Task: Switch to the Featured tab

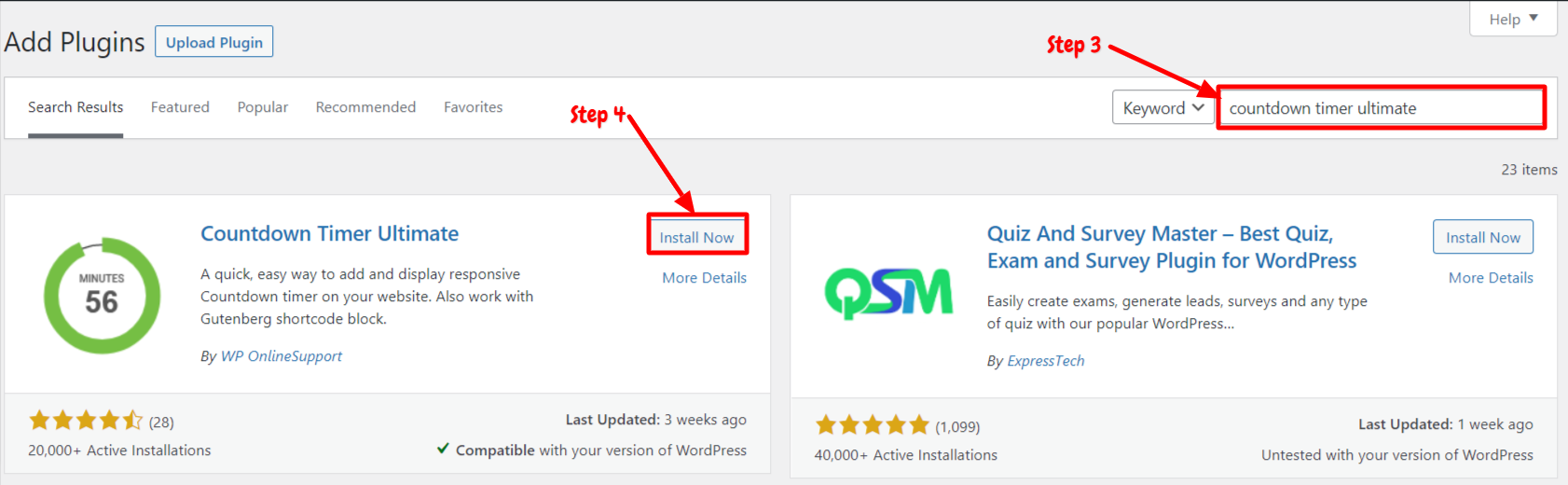Action: (x=180, y=107)
